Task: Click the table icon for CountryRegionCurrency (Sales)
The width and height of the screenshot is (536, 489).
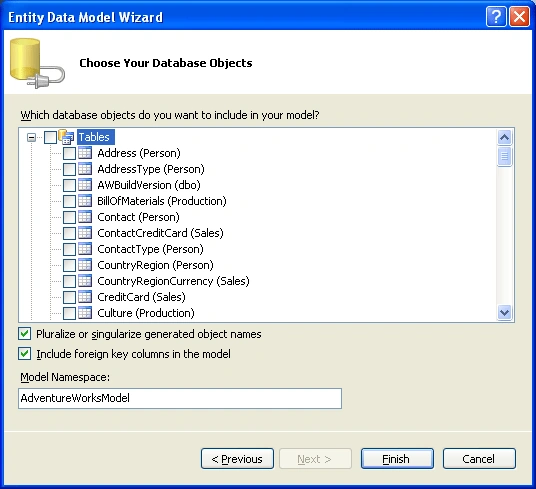Action: (85, 281)
